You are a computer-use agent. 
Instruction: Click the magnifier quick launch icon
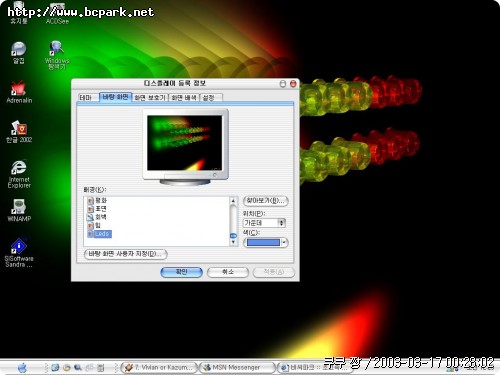(78, 368)
